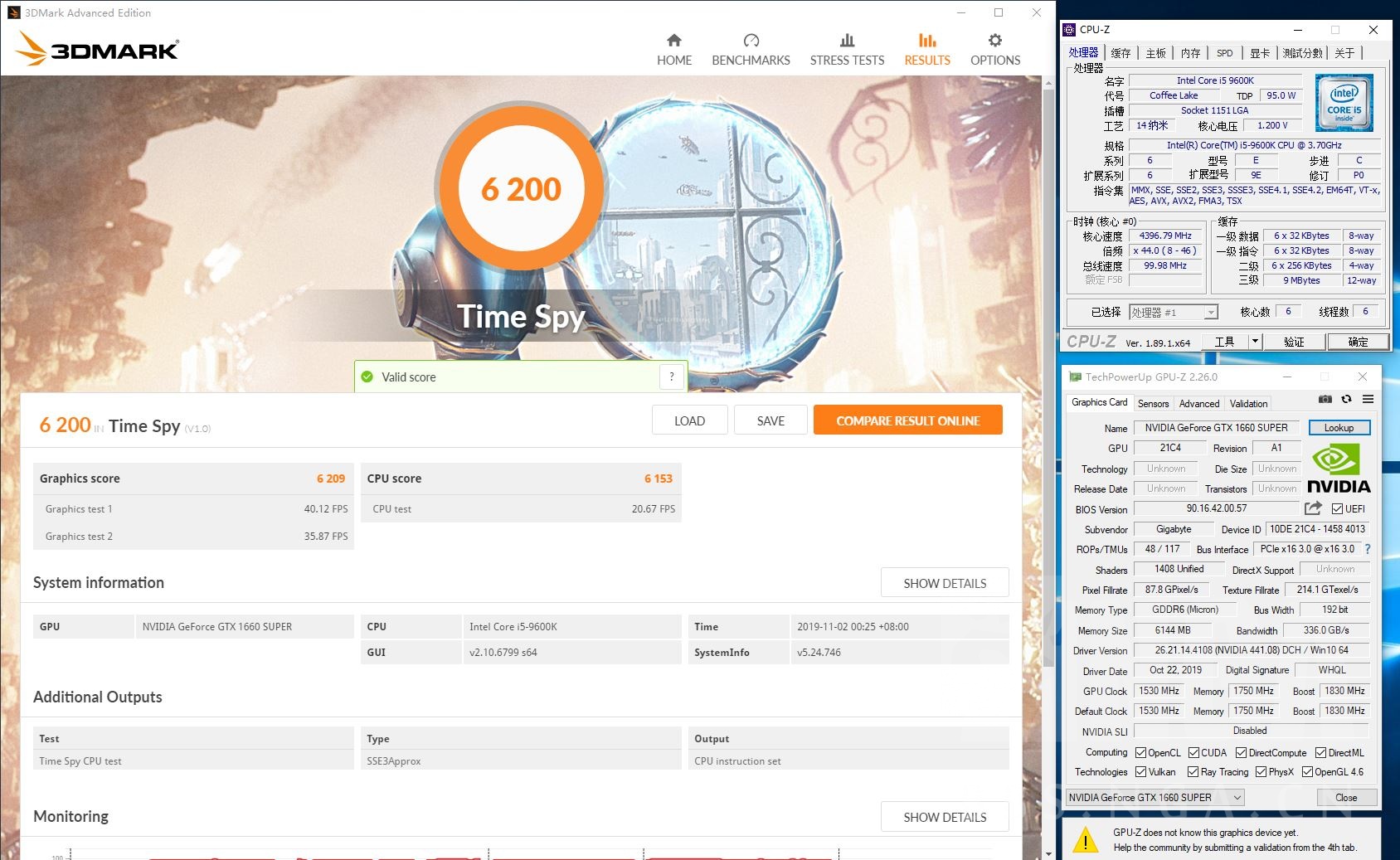Screen dimensions: 1400x860
Task: Click the Close button in GPU-Z
Action: pos(1346,798)
